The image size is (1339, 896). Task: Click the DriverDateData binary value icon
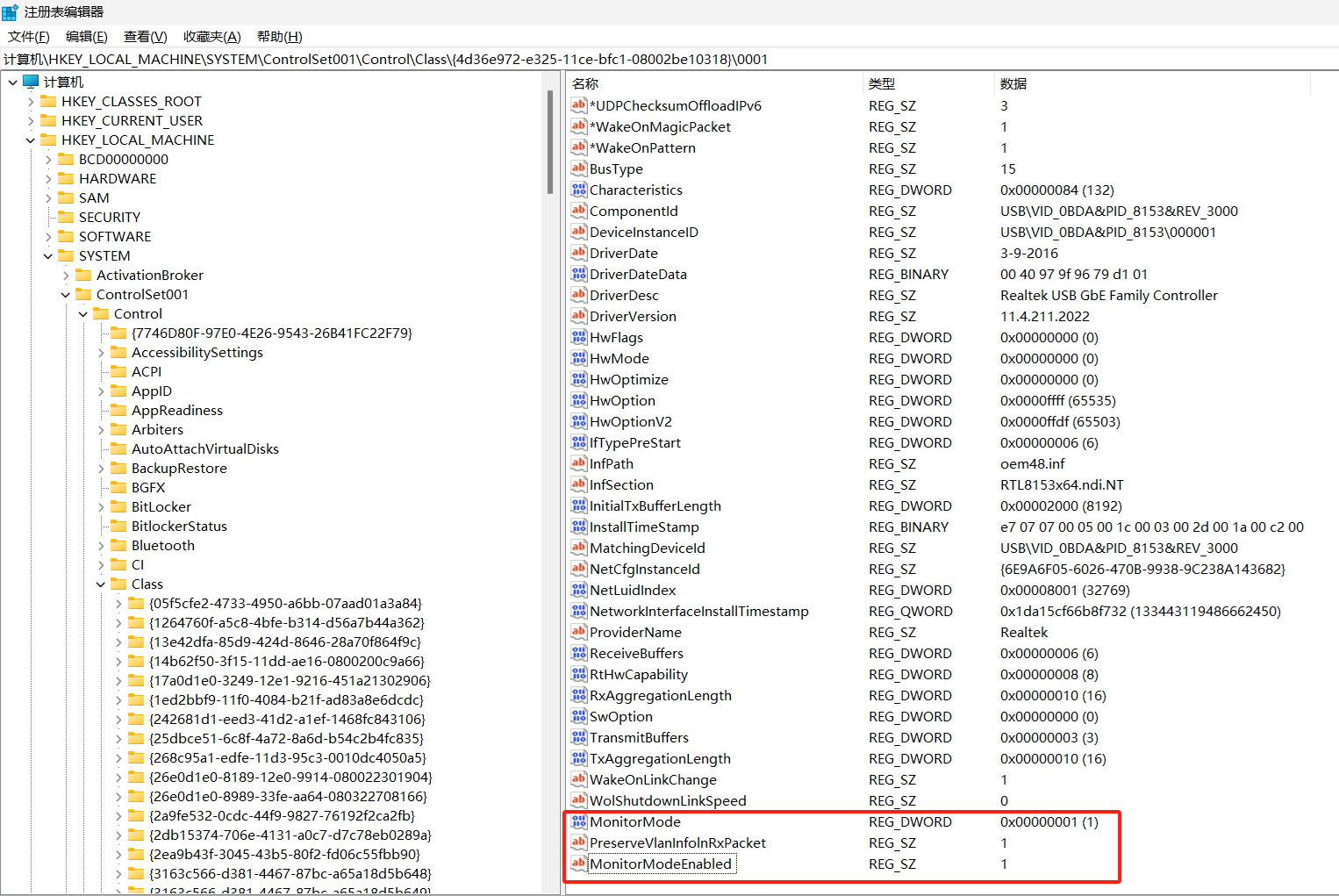pyautogui.click(x=578, y=275)
